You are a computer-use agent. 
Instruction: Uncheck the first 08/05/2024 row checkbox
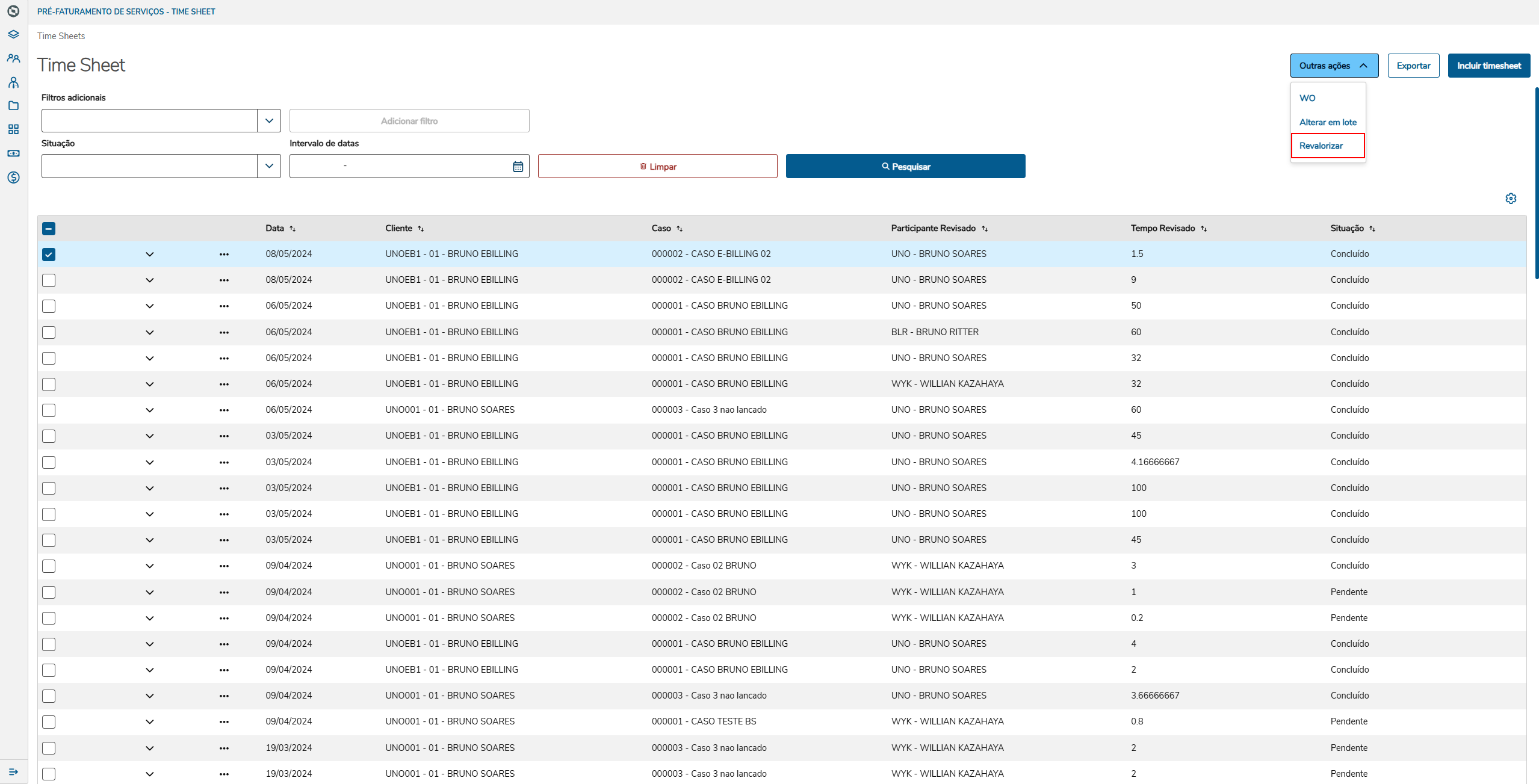tap(49, 255)
